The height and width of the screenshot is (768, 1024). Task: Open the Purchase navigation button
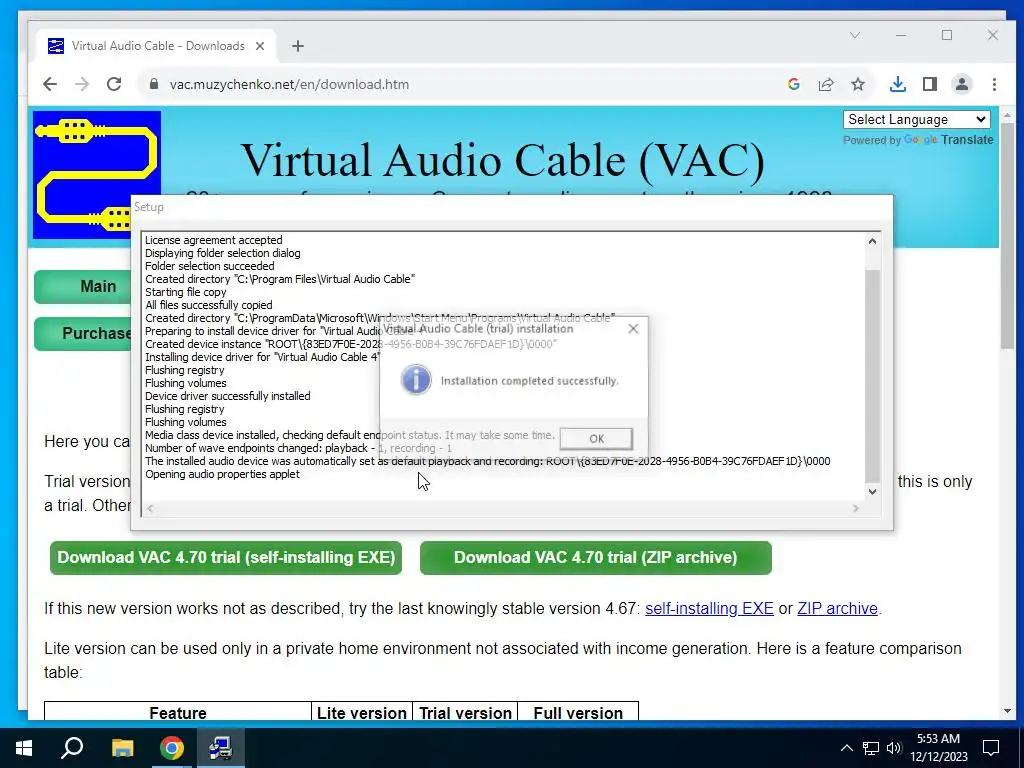pyautogui.click(x=84, y=334)
